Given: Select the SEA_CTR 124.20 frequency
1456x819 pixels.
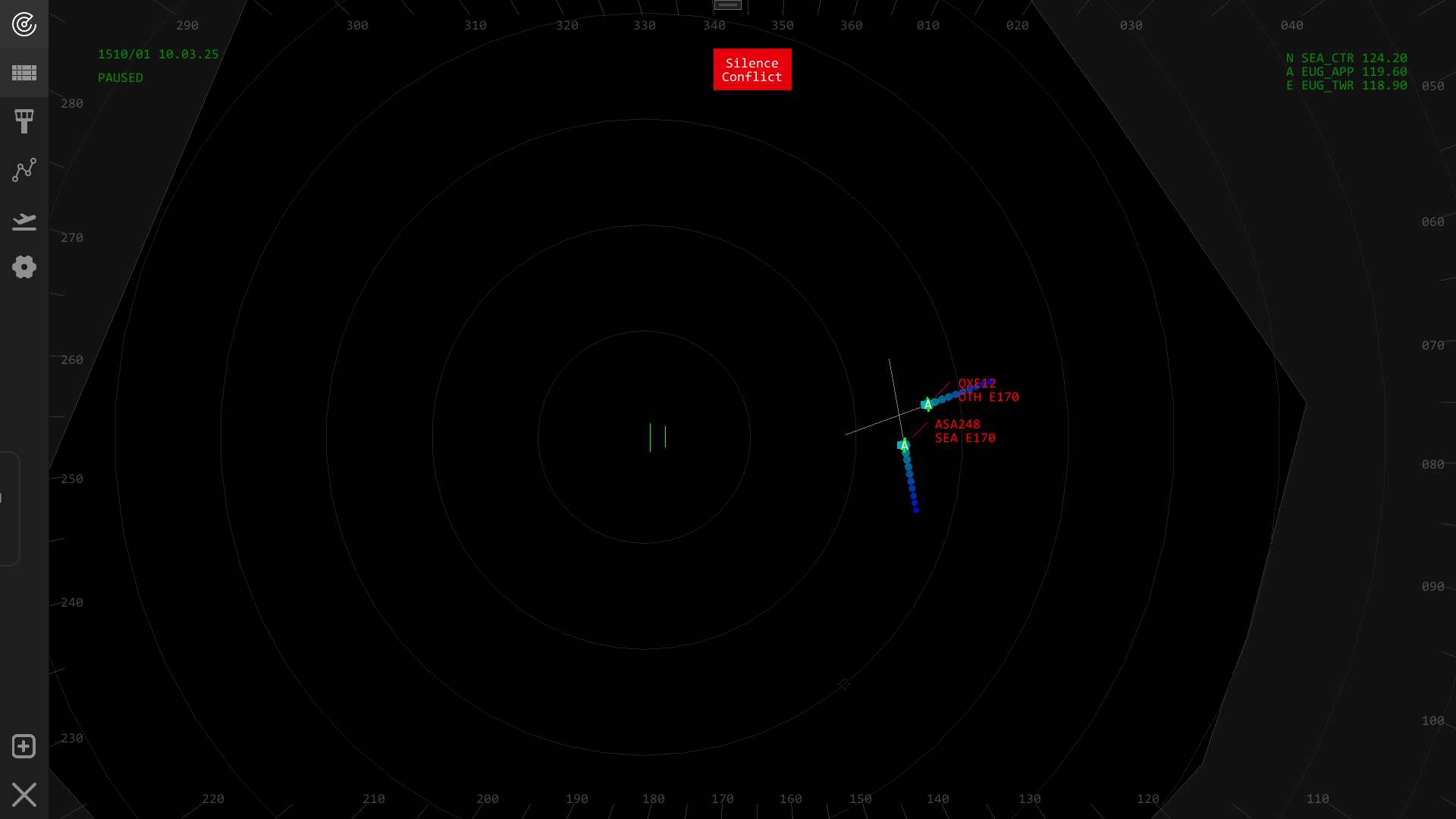Looking at the screenshot, I should coord(1347,58).
